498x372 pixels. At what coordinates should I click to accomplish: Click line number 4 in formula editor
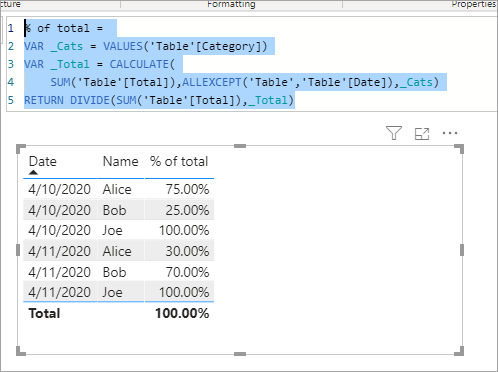coord(11,82)
